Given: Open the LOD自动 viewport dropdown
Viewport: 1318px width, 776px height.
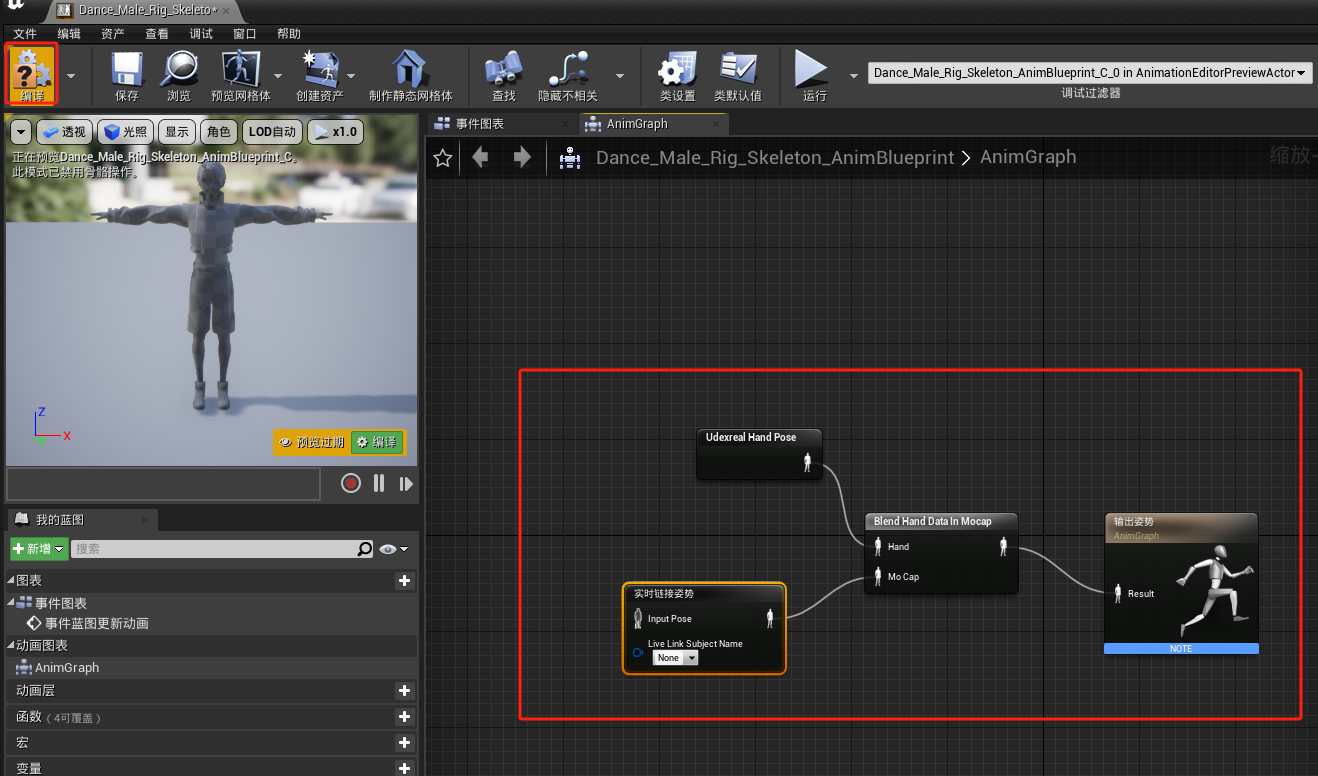Looking at the screenshot, I should pos(273,132).
